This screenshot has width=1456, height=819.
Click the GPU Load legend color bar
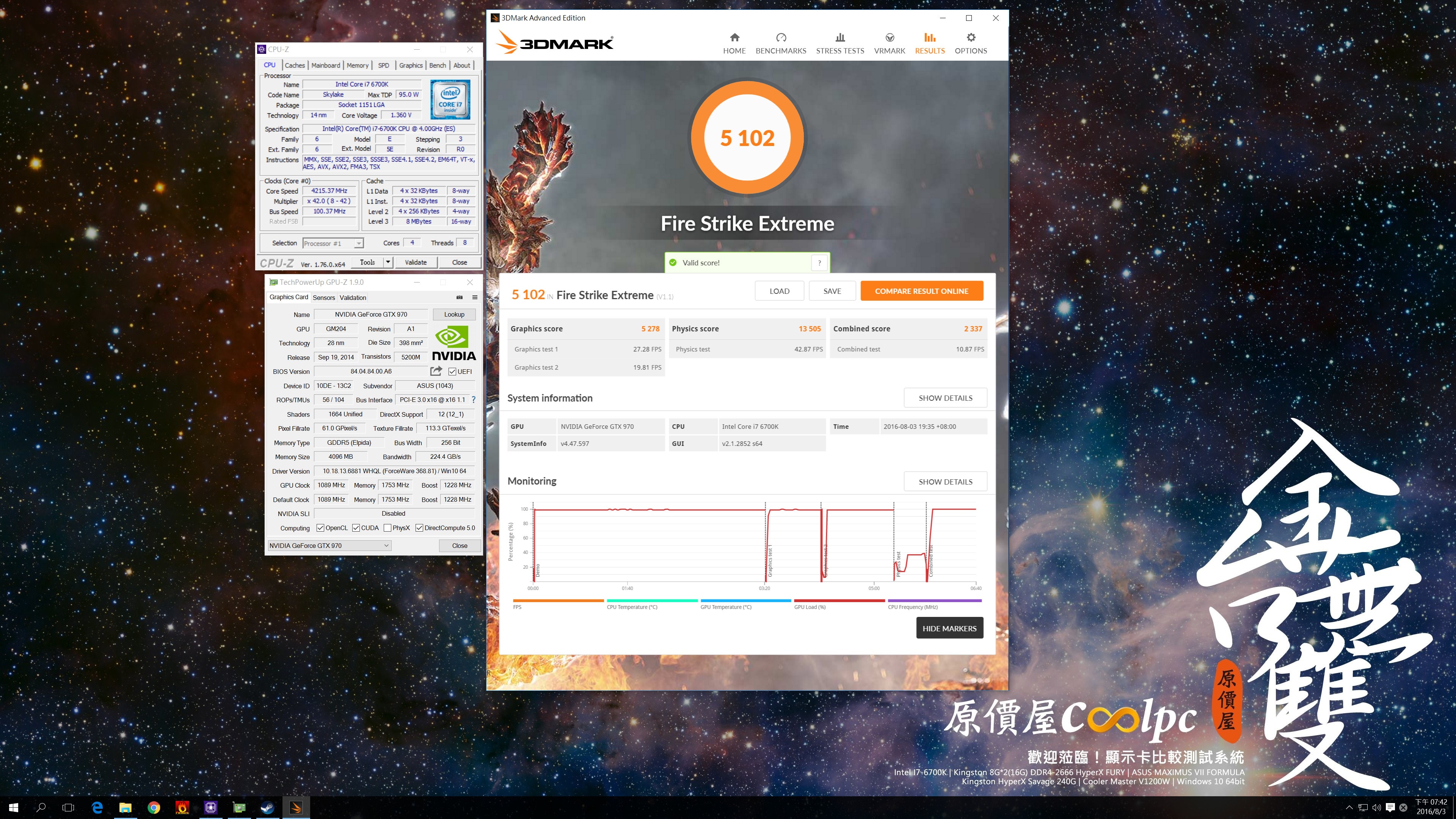pyautogui.click(x=839, y=600)
